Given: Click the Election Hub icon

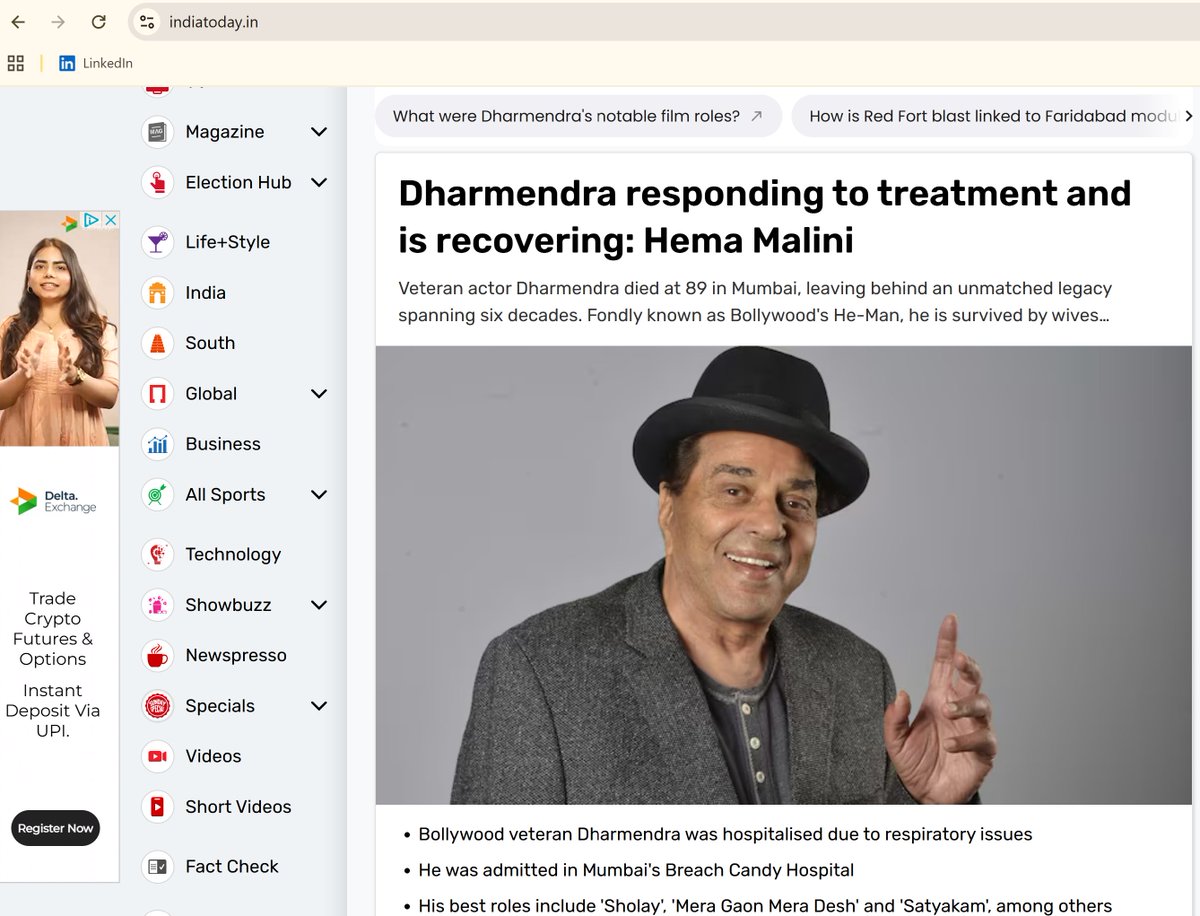Looking at the screenshot, I should tap(158, 182).
